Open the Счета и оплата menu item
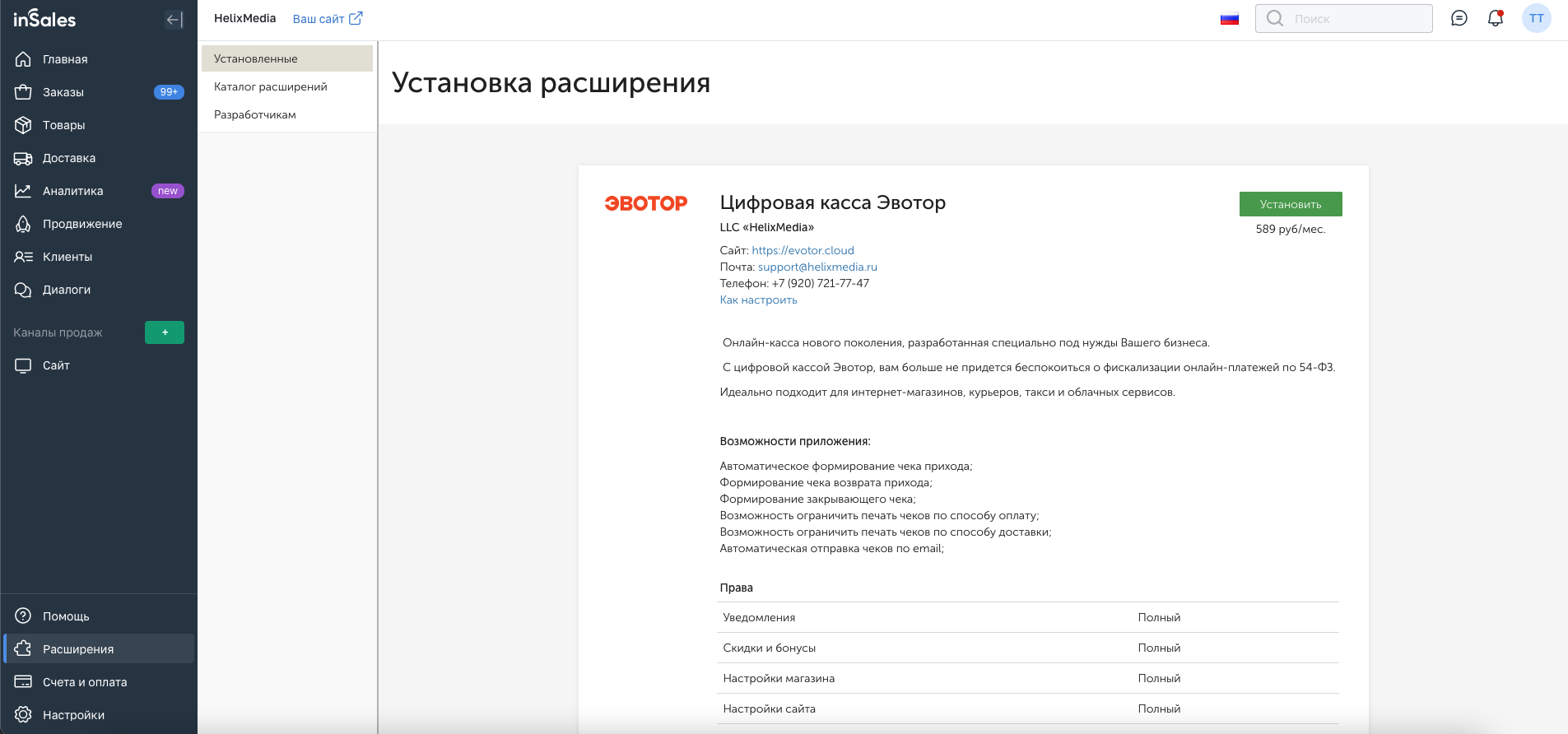 click(99, 682)
